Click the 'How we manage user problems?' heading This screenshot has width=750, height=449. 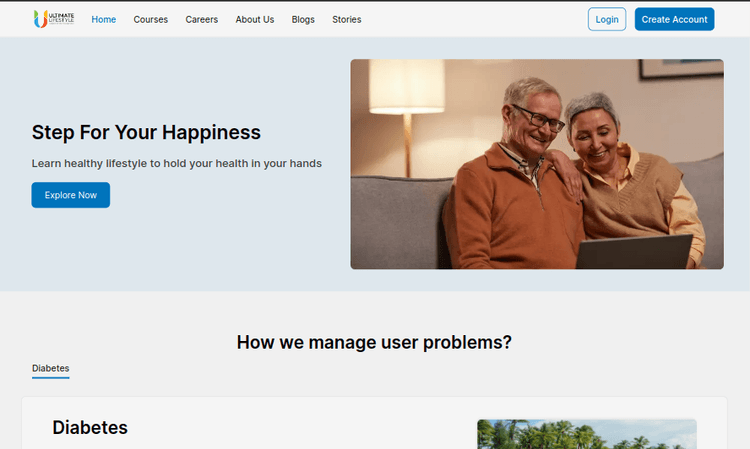(x=374, y=342)
